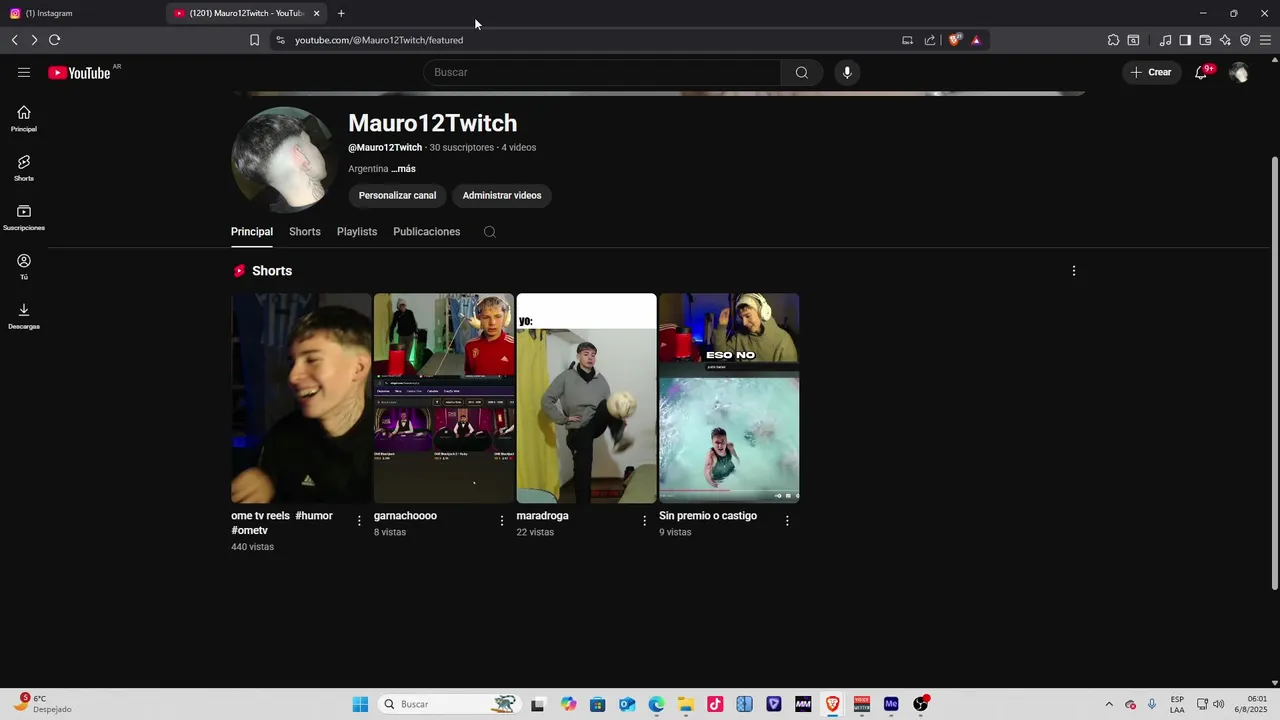Open Suscripciones in the left sidebar

click(x=24, y=218)
